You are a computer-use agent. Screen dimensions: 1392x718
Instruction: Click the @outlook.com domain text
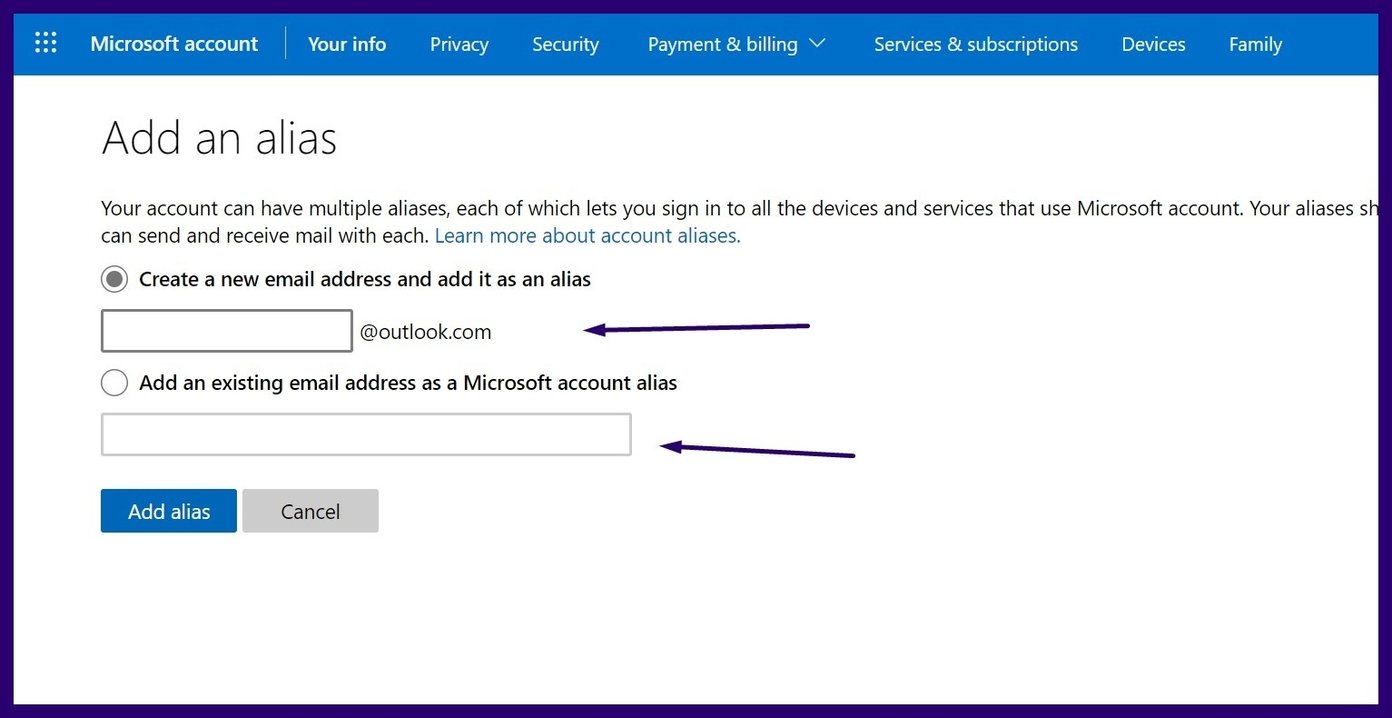click(x=425, y=332)
